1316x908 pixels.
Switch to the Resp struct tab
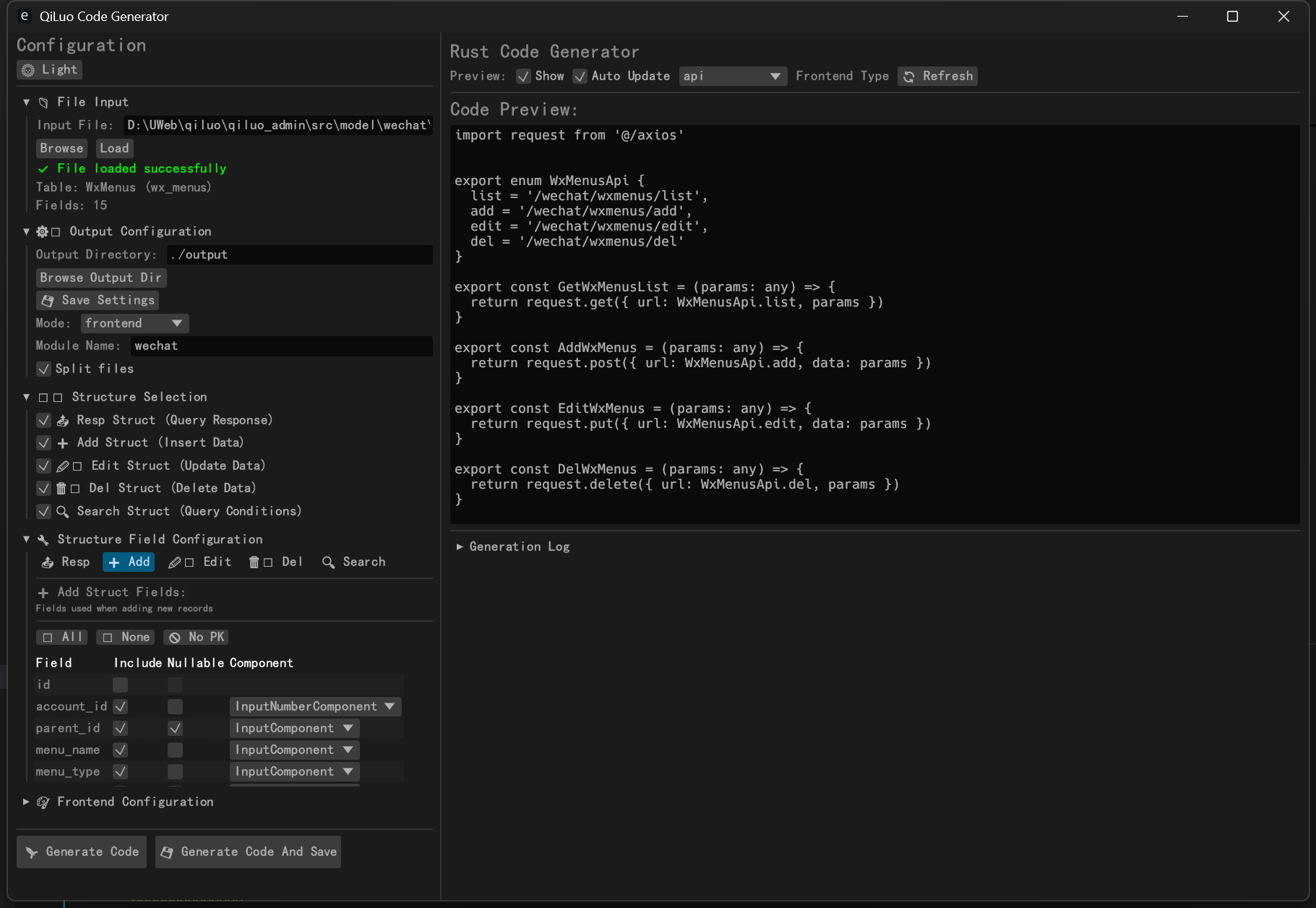[x=66, y=562]
